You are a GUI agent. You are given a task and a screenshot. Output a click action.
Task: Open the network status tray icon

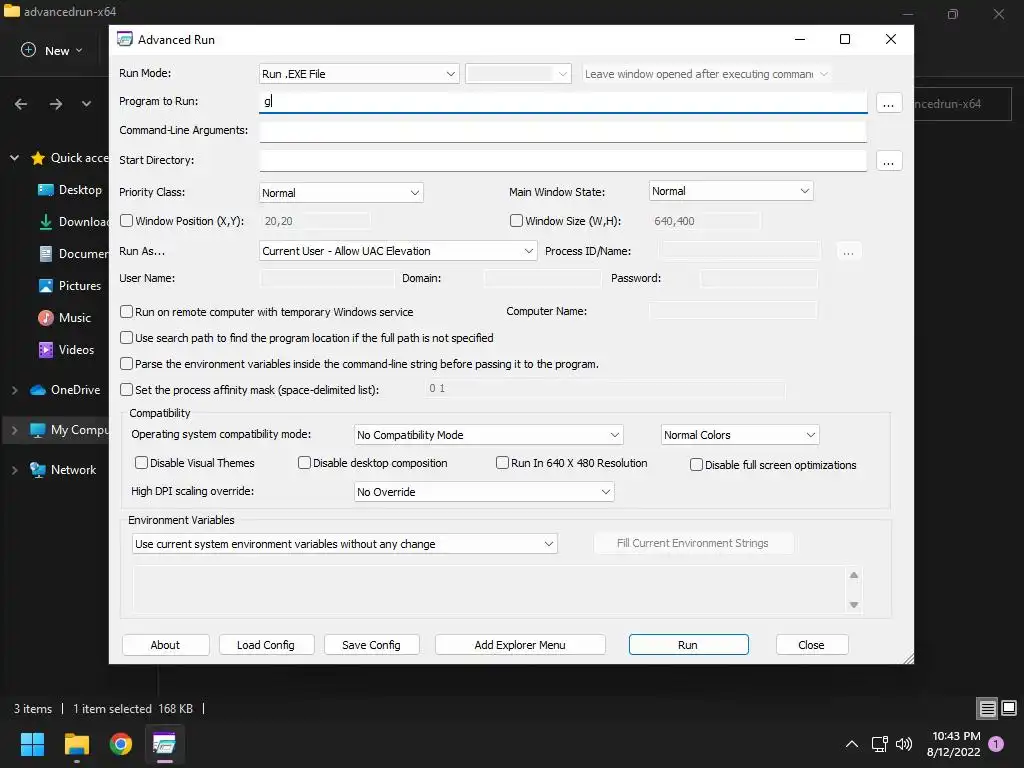tap(879, 744)
